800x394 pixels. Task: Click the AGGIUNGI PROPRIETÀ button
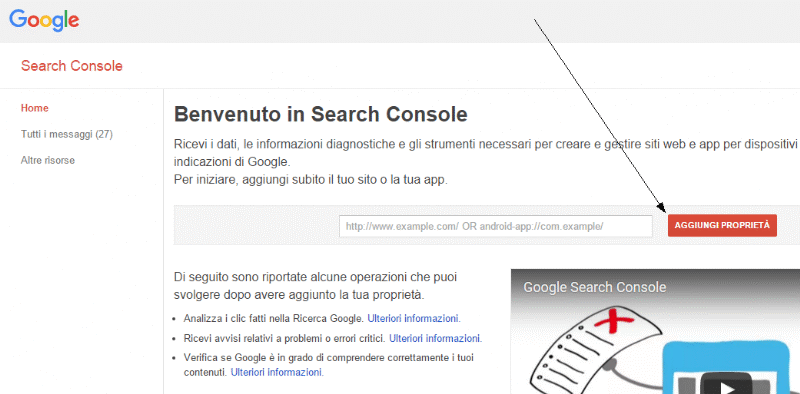722,225
